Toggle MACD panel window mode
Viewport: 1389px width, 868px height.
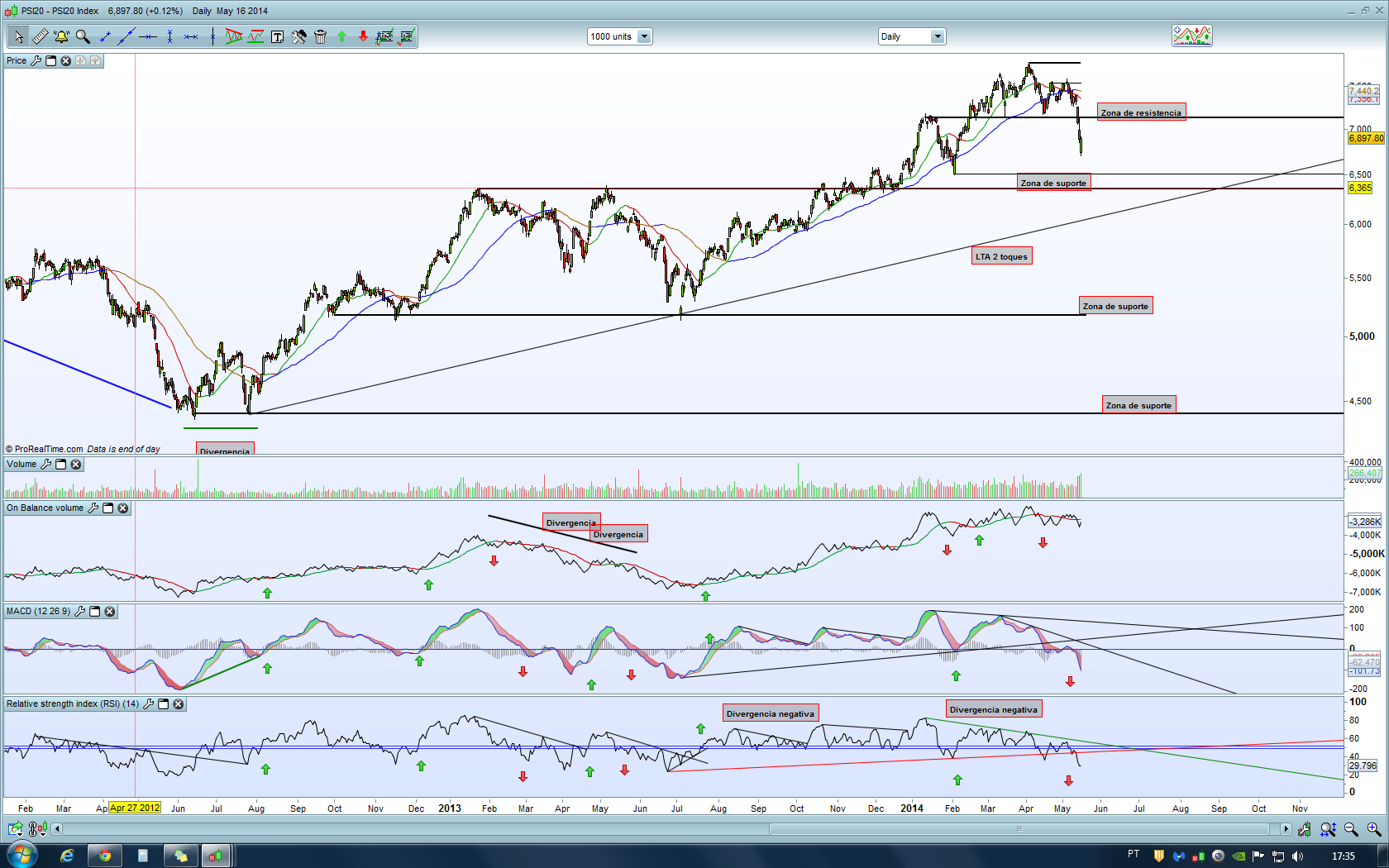click(x=95, y=612)
